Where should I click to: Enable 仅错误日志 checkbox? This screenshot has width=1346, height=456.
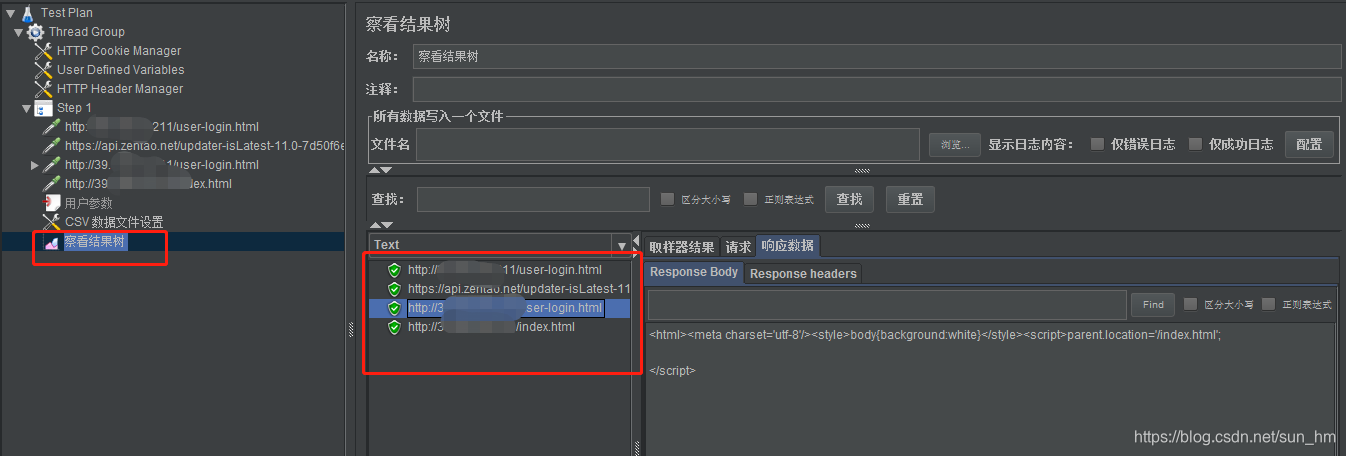(x=1098, y=144)
